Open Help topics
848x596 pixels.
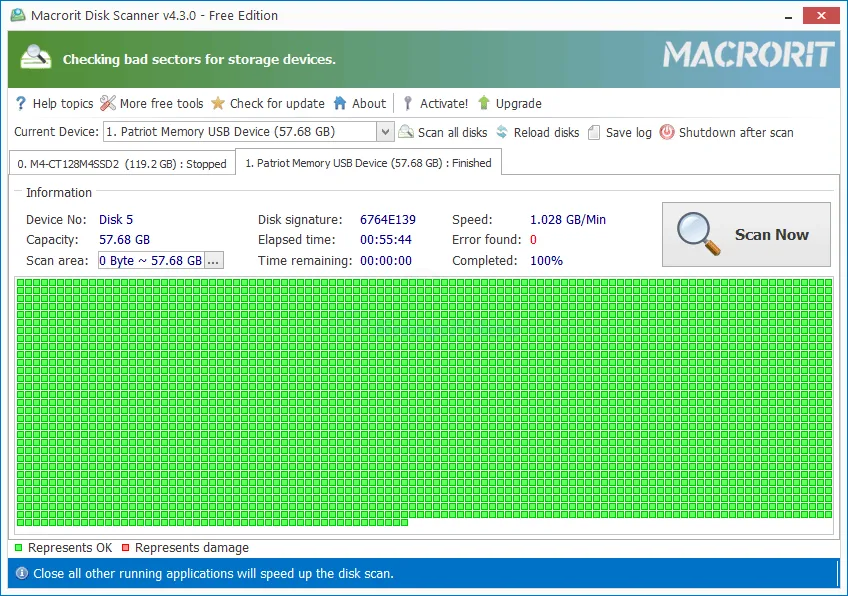click(x=63, y=103)
